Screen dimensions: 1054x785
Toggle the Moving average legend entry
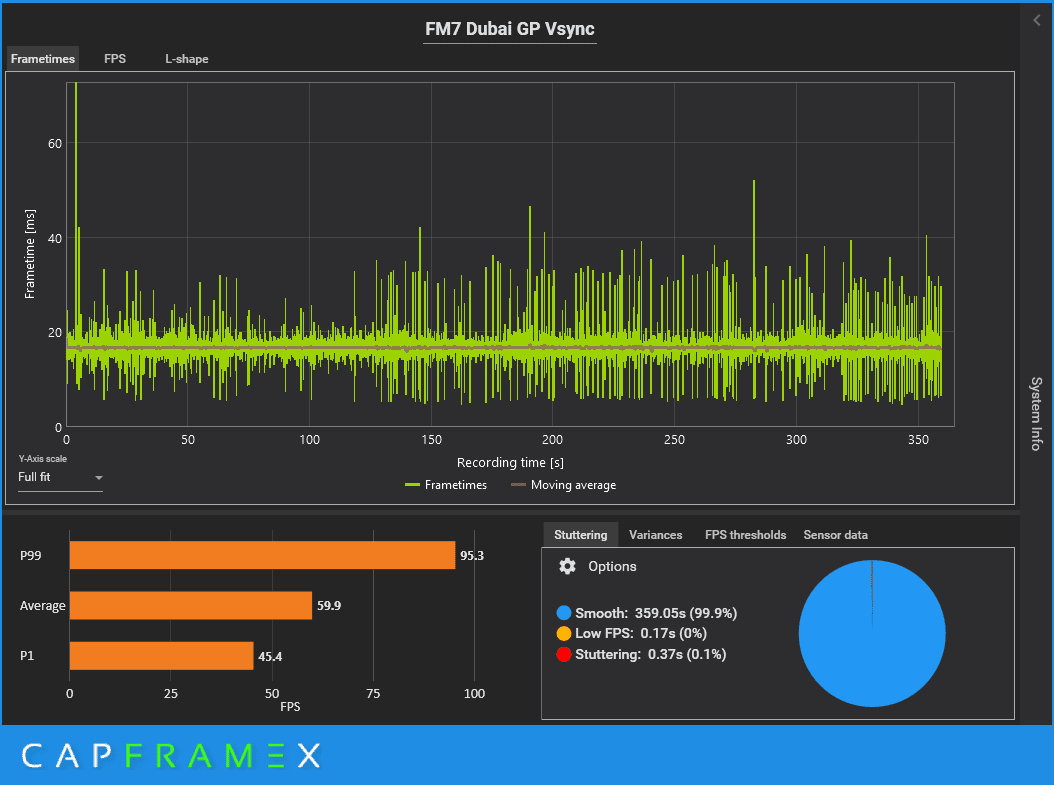pyautogui.click(x=563, y=485)
